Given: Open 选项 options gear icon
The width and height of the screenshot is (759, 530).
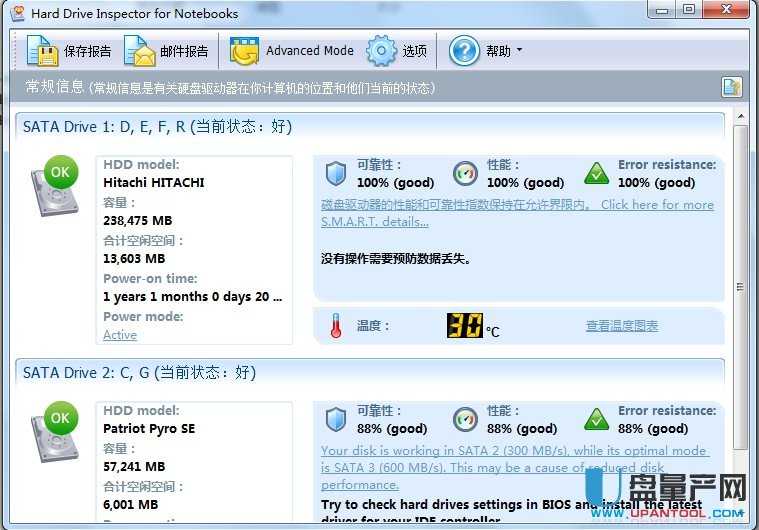Looking at the screenshot, I should pos(382,50).
